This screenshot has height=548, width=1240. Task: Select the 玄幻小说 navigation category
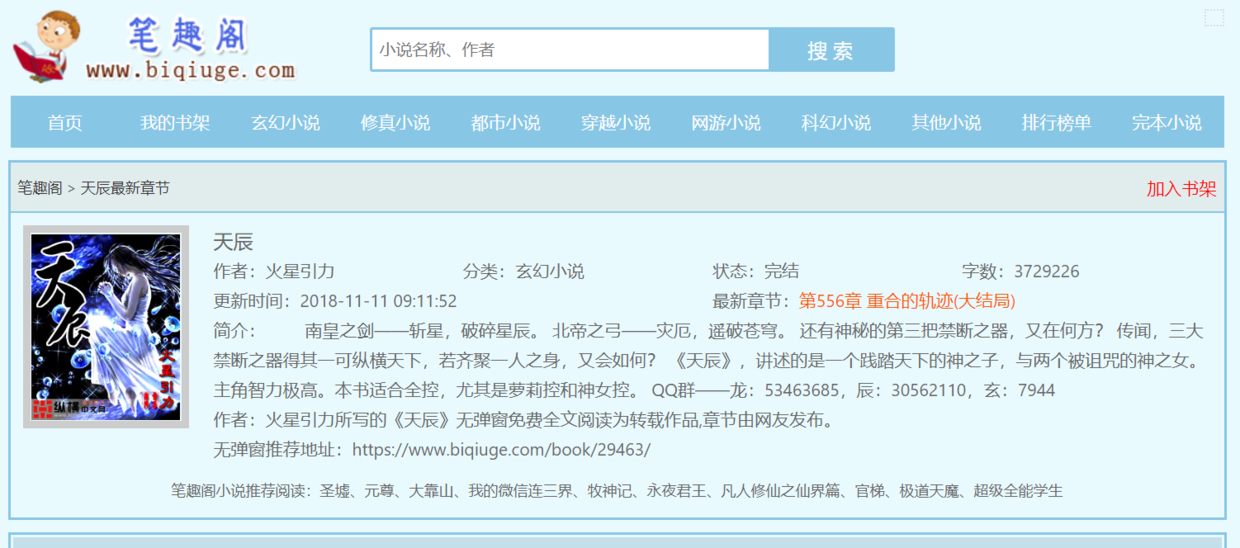click(285, 123)
